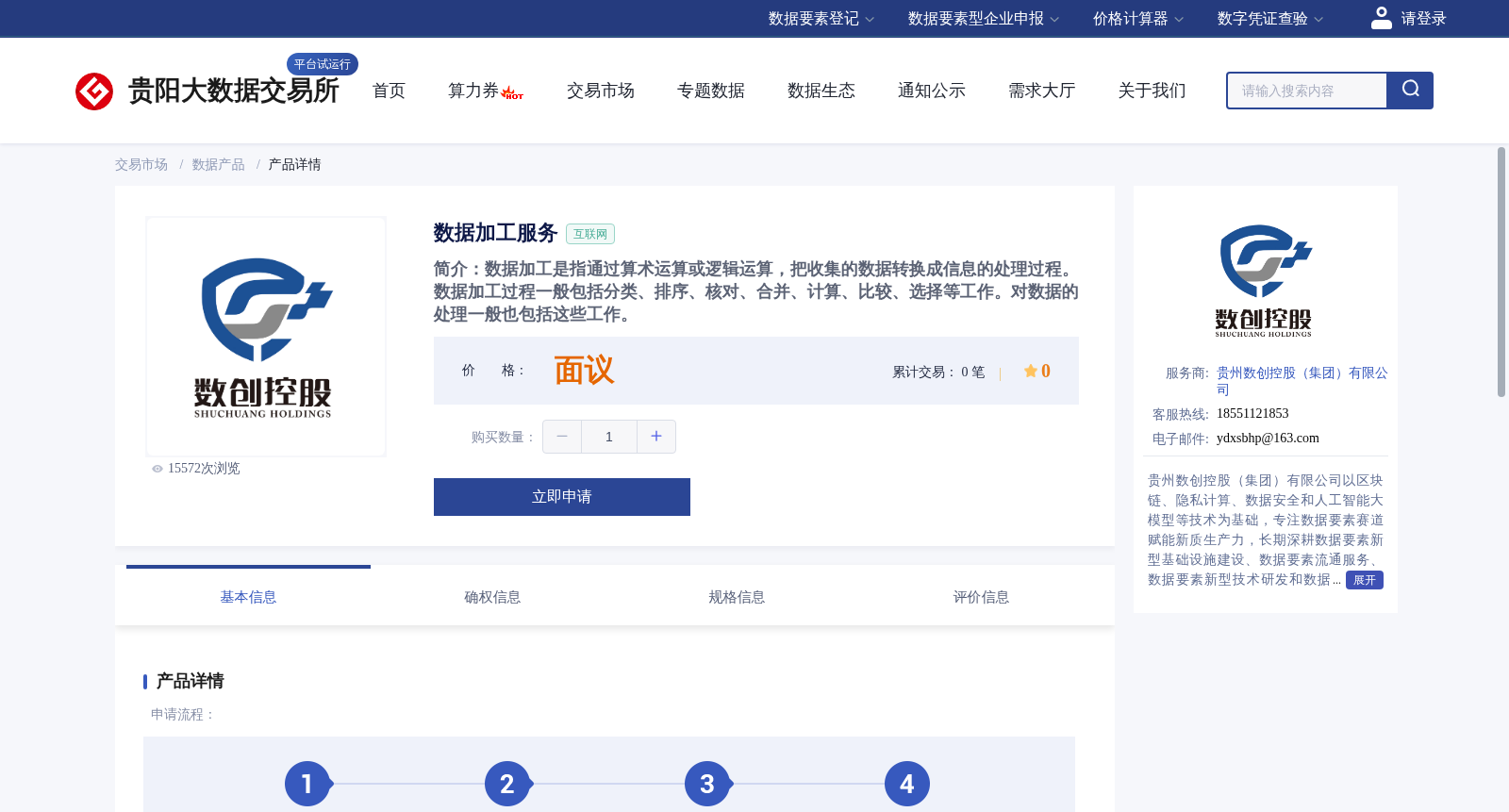The width and height of the screenshot is (1509, 812).
Task: Go to 首页 in main navigation
Action: (x=389, y=91)
